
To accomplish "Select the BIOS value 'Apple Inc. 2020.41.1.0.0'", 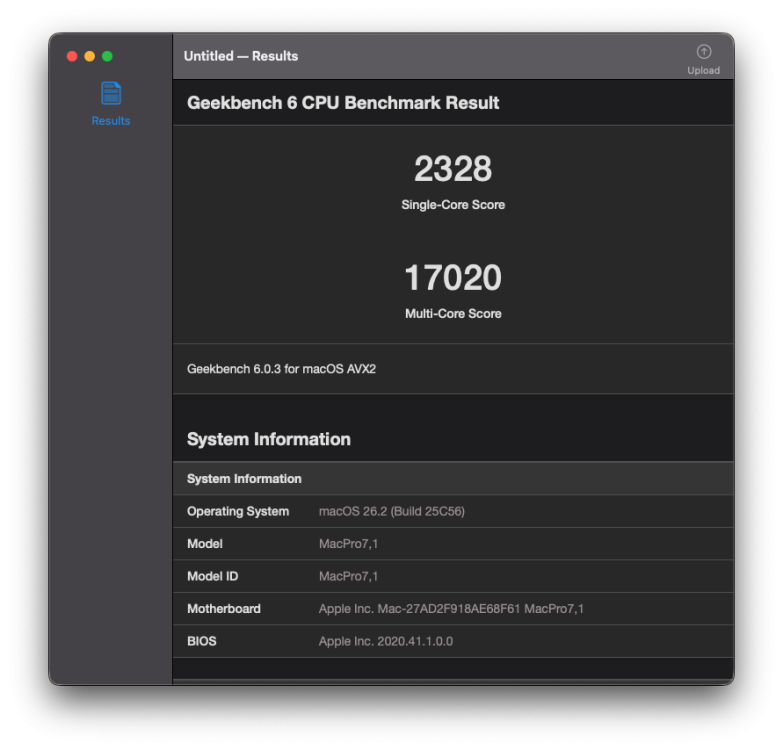I will [x=386, y=641].
